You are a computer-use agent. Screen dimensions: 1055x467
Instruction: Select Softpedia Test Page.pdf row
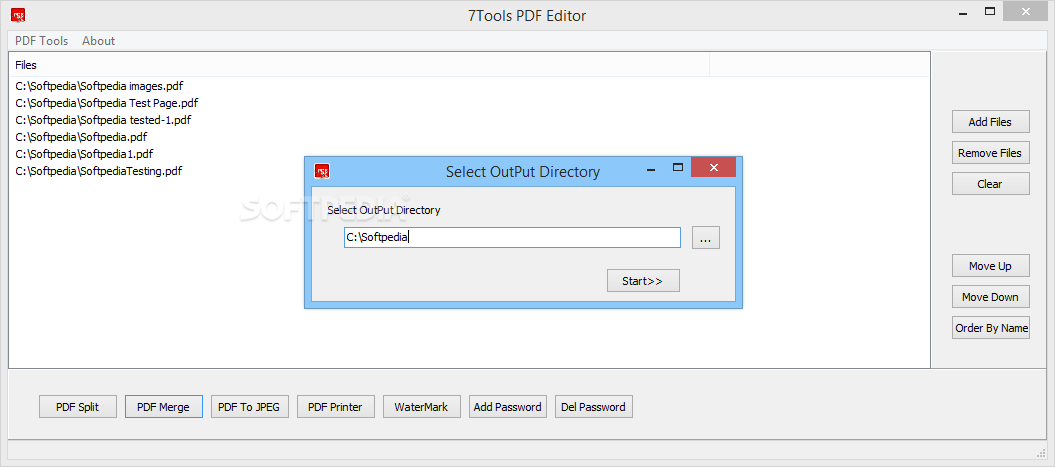click(x=106, y=103)
